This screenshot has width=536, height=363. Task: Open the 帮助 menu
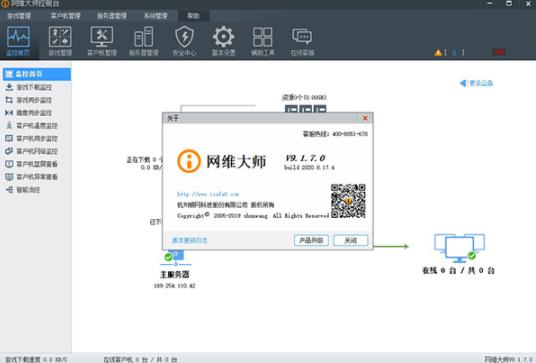click(193, 16)
